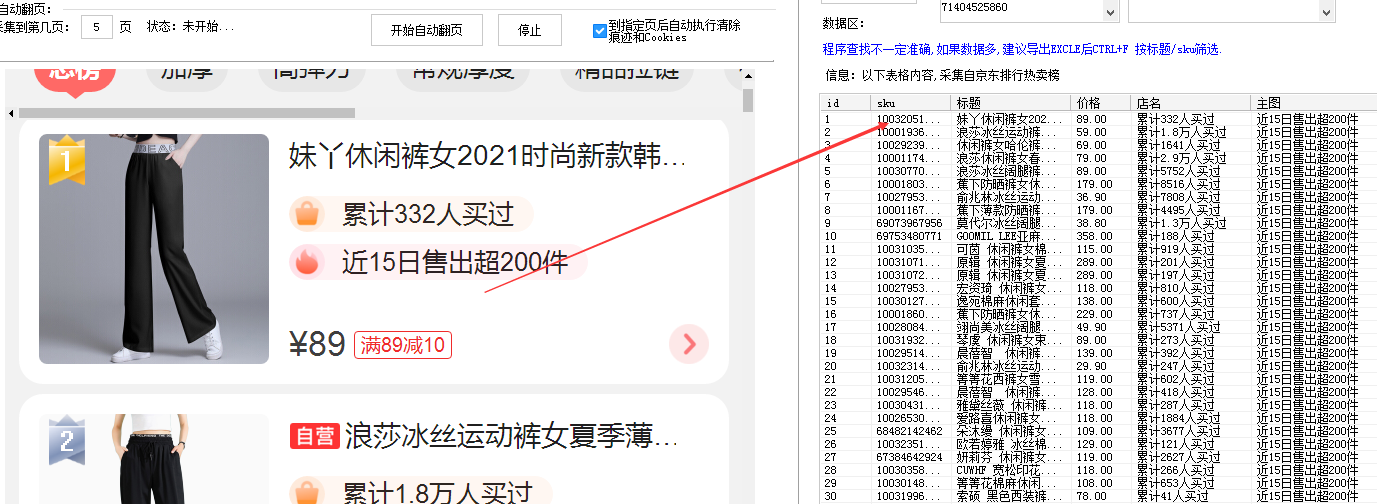The height and width of the screenshot is (504, 1377).
Task: Toggle the auto-clear traces and Cookies checkbox
Action: click(x=599, y=30)
